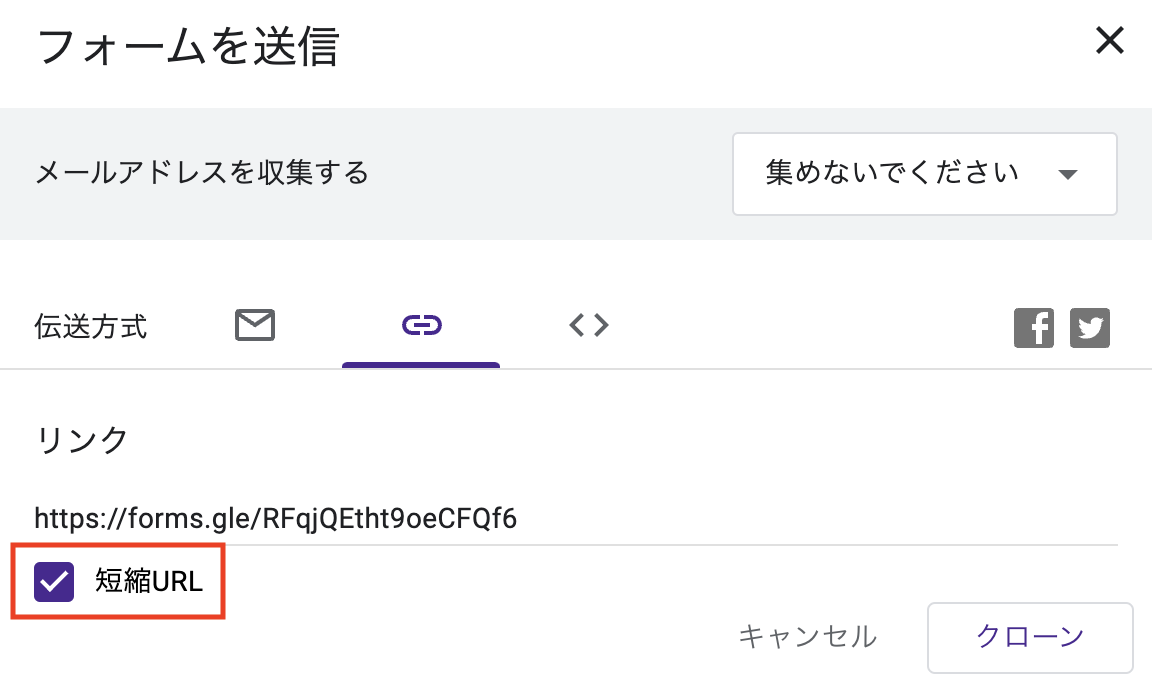Toggle shortening by clicking the 短縮URL label
This screenshot has width=1152, height=692.
pos(148,582)
